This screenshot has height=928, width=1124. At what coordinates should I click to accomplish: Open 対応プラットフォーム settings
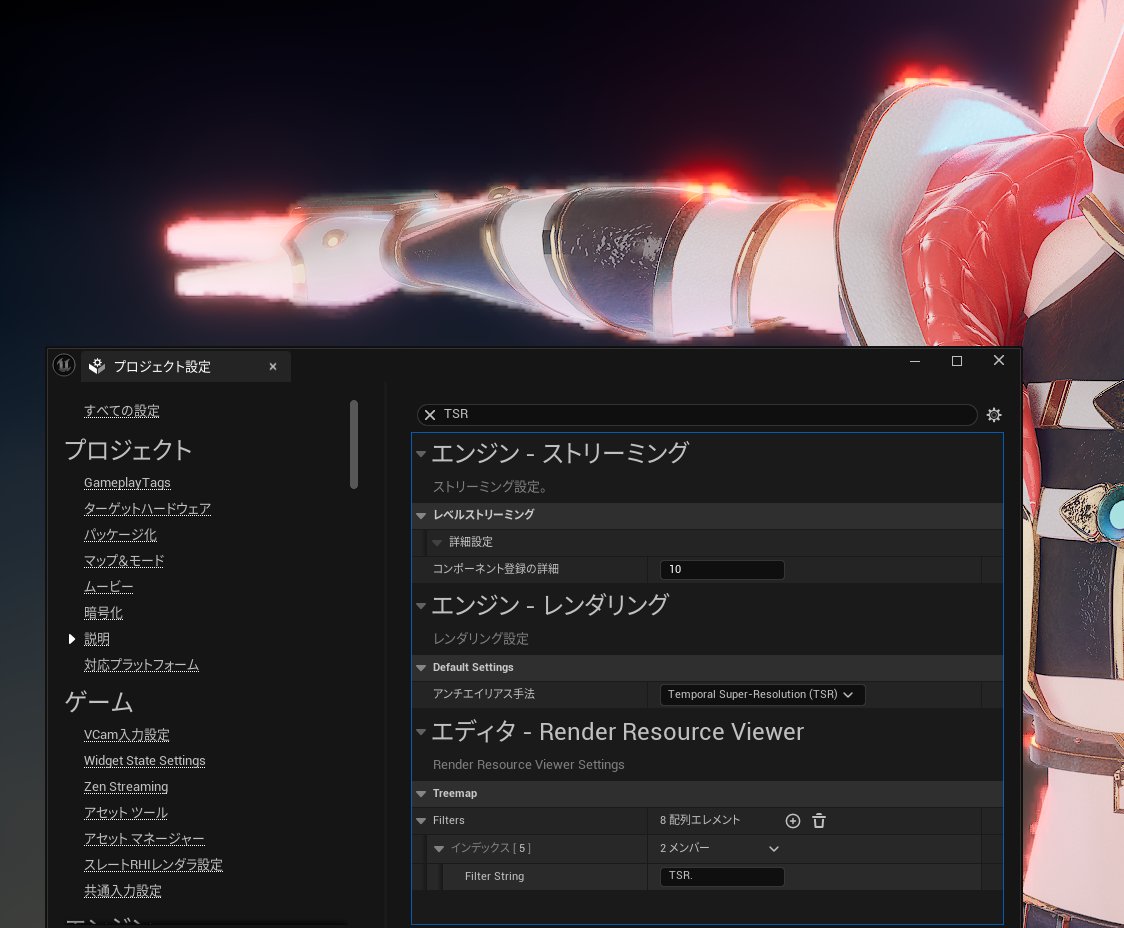coord(141,665)
